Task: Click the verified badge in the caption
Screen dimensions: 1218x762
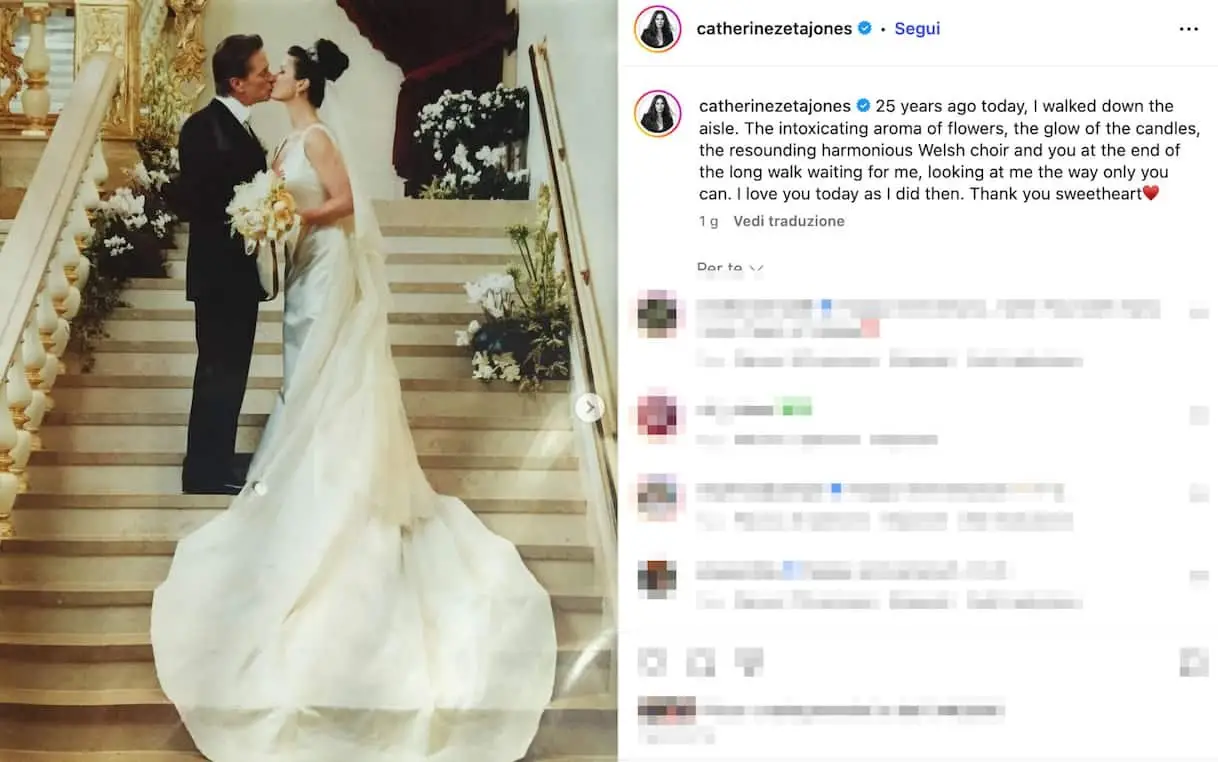Action: pos(863,106)
